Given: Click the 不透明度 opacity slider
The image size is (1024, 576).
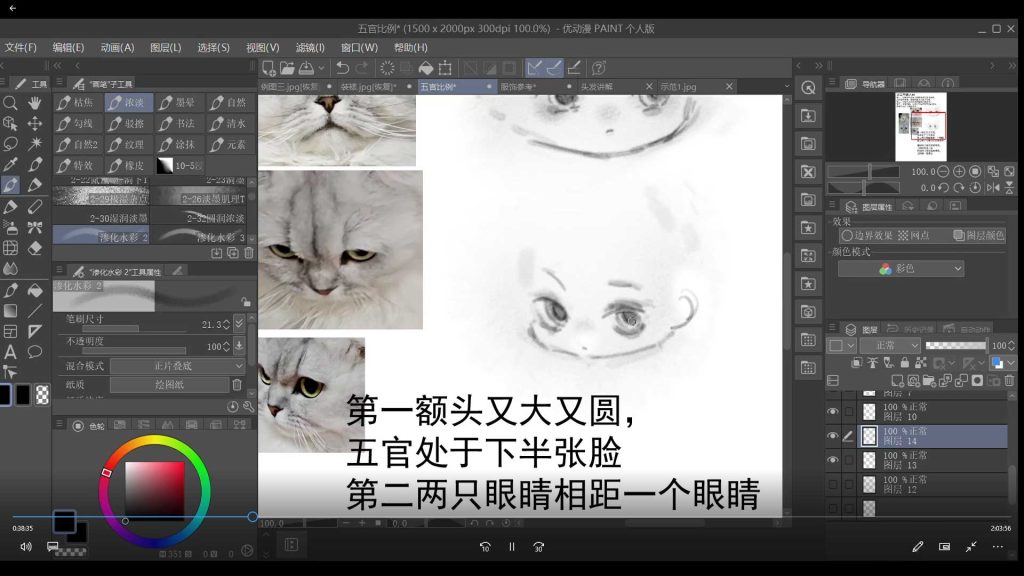Looking at the screenshot, I should click(x=134, y=351).
